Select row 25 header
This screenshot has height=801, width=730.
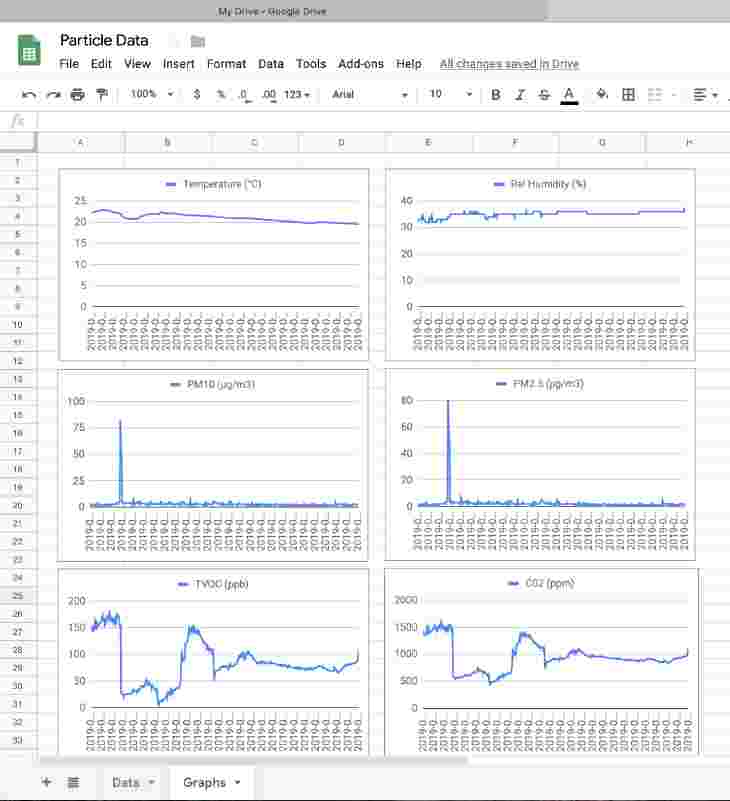coord(18,596)
